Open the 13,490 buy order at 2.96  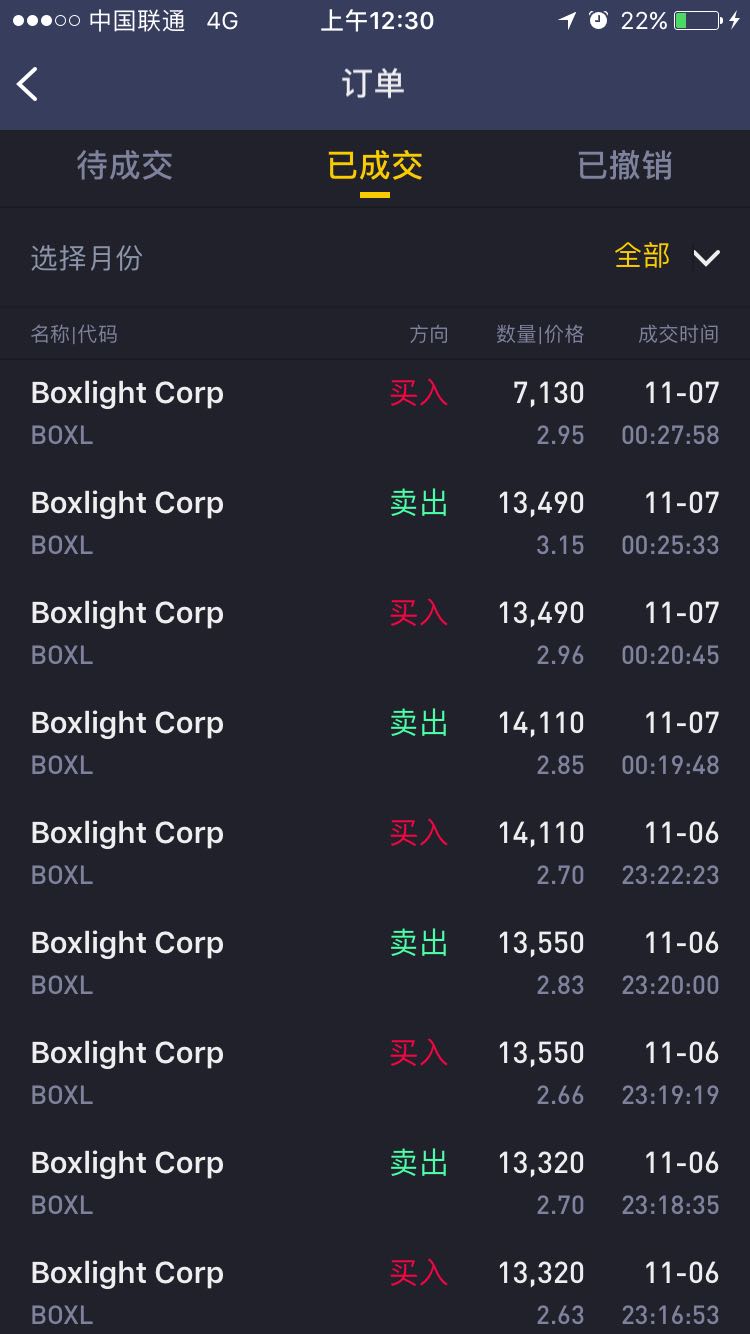coord(375,633)
